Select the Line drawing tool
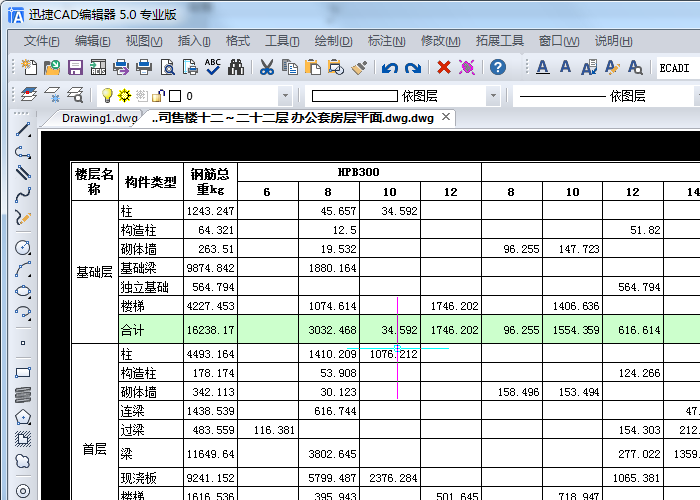 click(x=23, y=130)
